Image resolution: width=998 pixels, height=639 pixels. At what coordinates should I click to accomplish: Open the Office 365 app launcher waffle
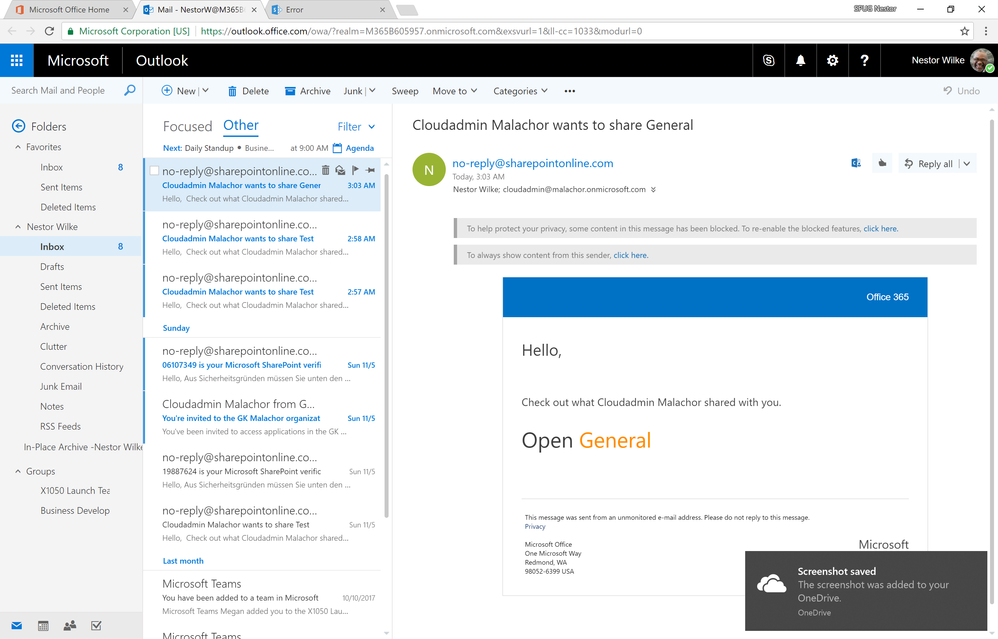pyautogui.click(x=17, y=60)
